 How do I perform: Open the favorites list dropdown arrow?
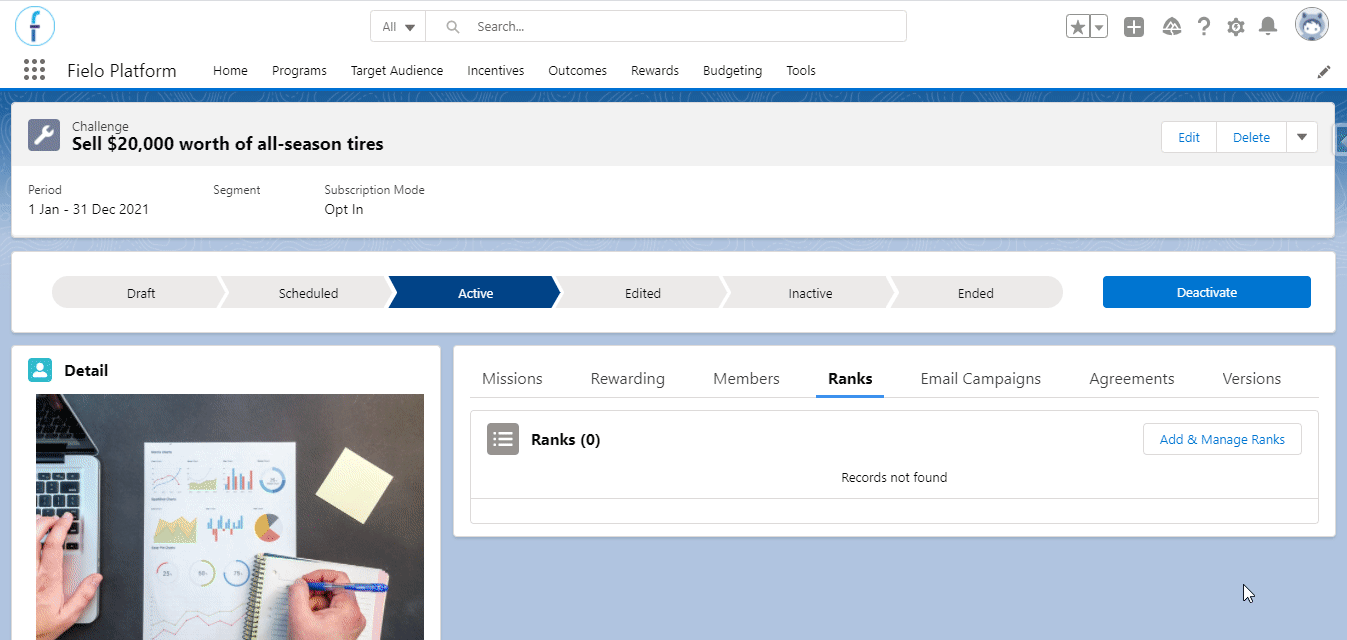(1099, 27)
